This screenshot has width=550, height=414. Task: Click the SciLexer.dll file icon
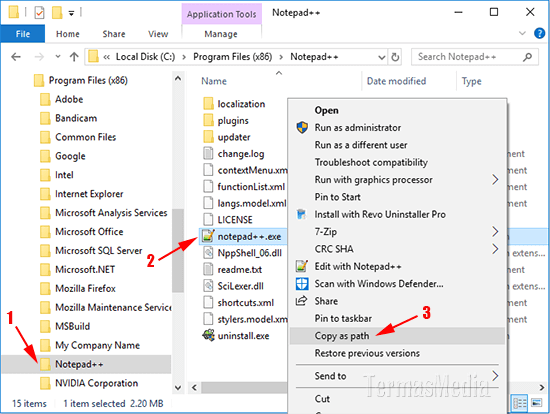click(208, 286)
